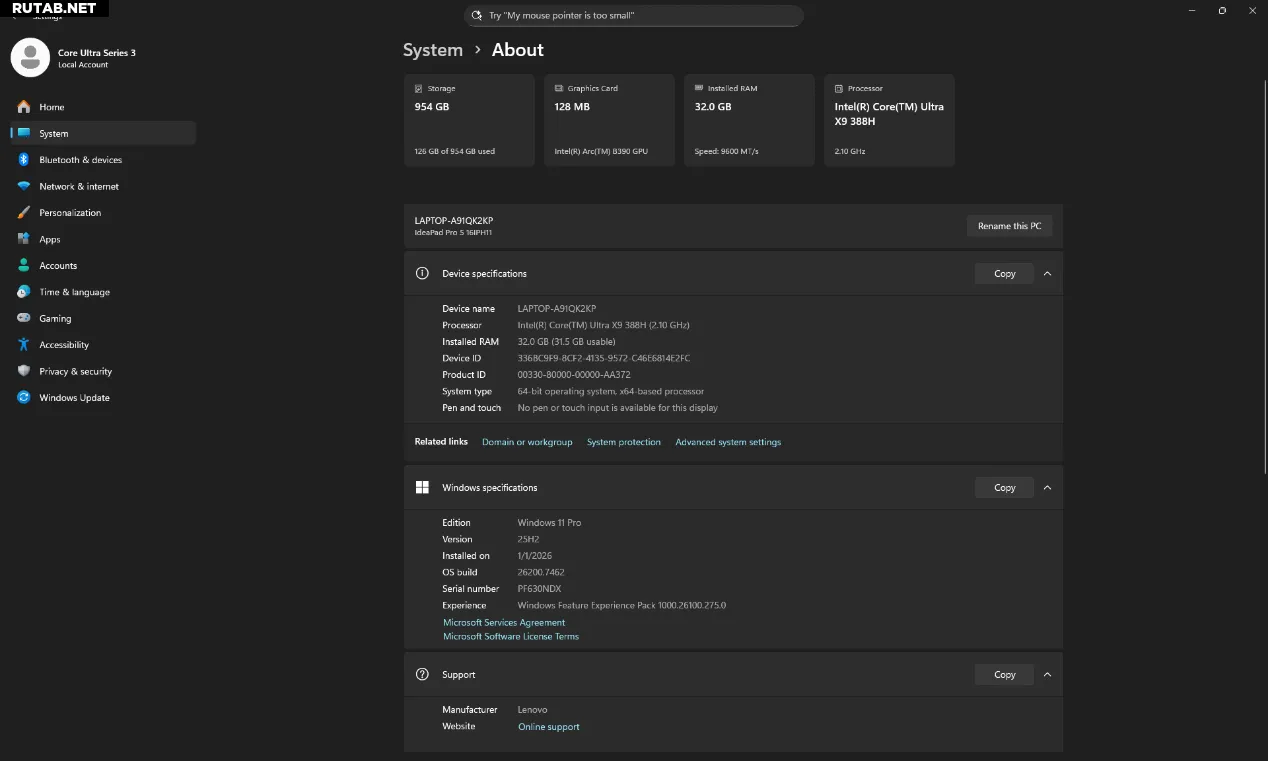Viewport: 1268px width, 761px height.
Task: Select Privacy & security shield icon
Action: tap(23, 371)
